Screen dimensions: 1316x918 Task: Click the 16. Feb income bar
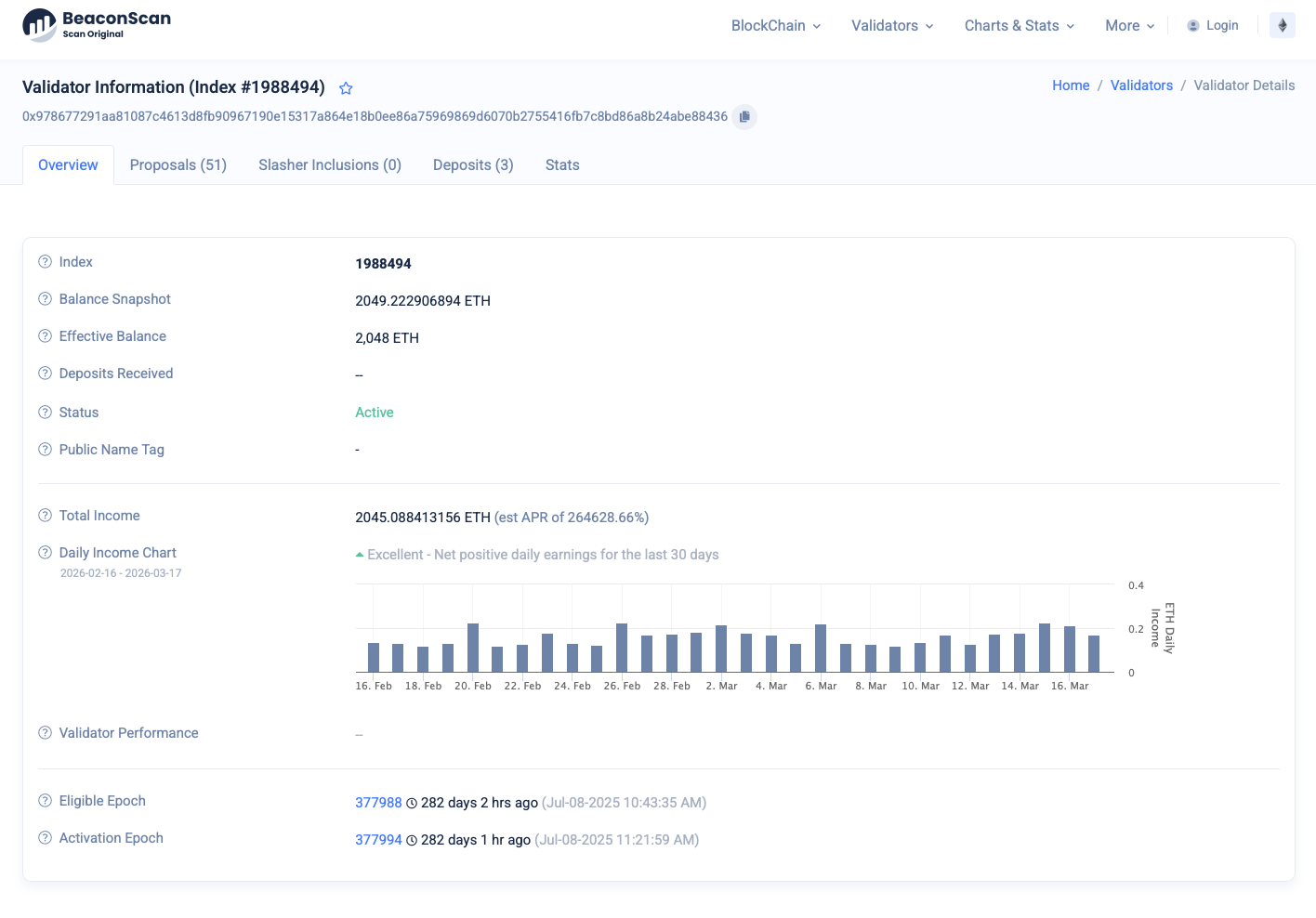point(374,658)
